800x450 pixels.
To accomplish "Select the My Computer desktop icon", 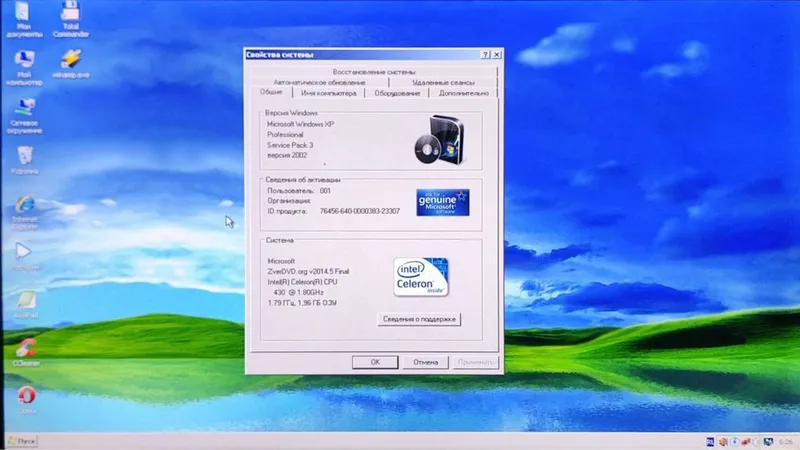I will [24, 68].
